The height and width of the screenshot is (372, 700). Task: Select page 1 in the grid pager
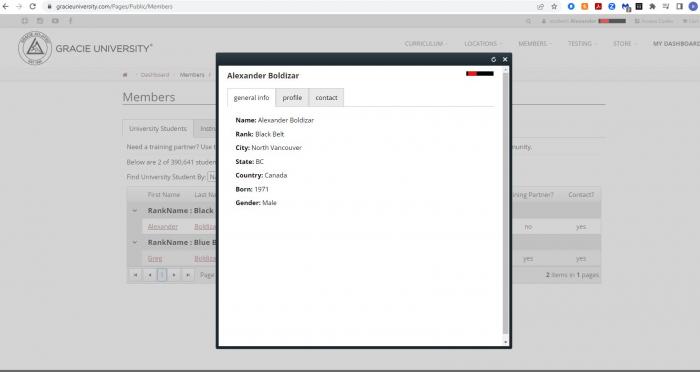pyautogui.click(x=162, y=275)
